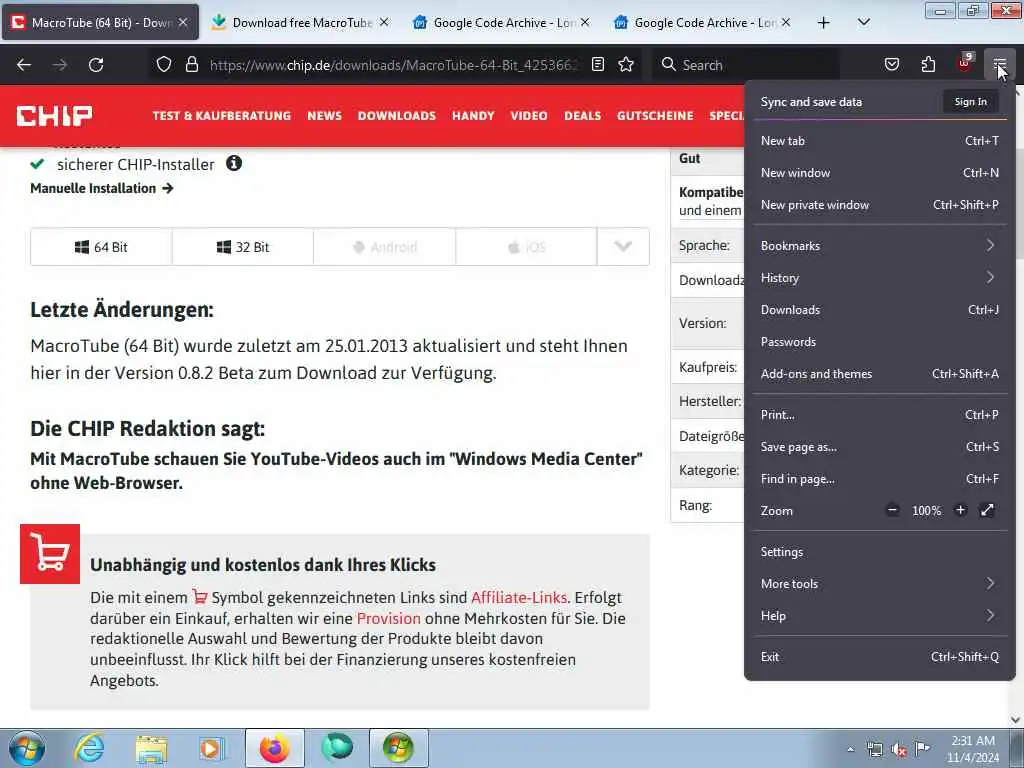
Task: Open TEST & KAUFBERATUNG navigation item
Action: [x=221, y=116]
